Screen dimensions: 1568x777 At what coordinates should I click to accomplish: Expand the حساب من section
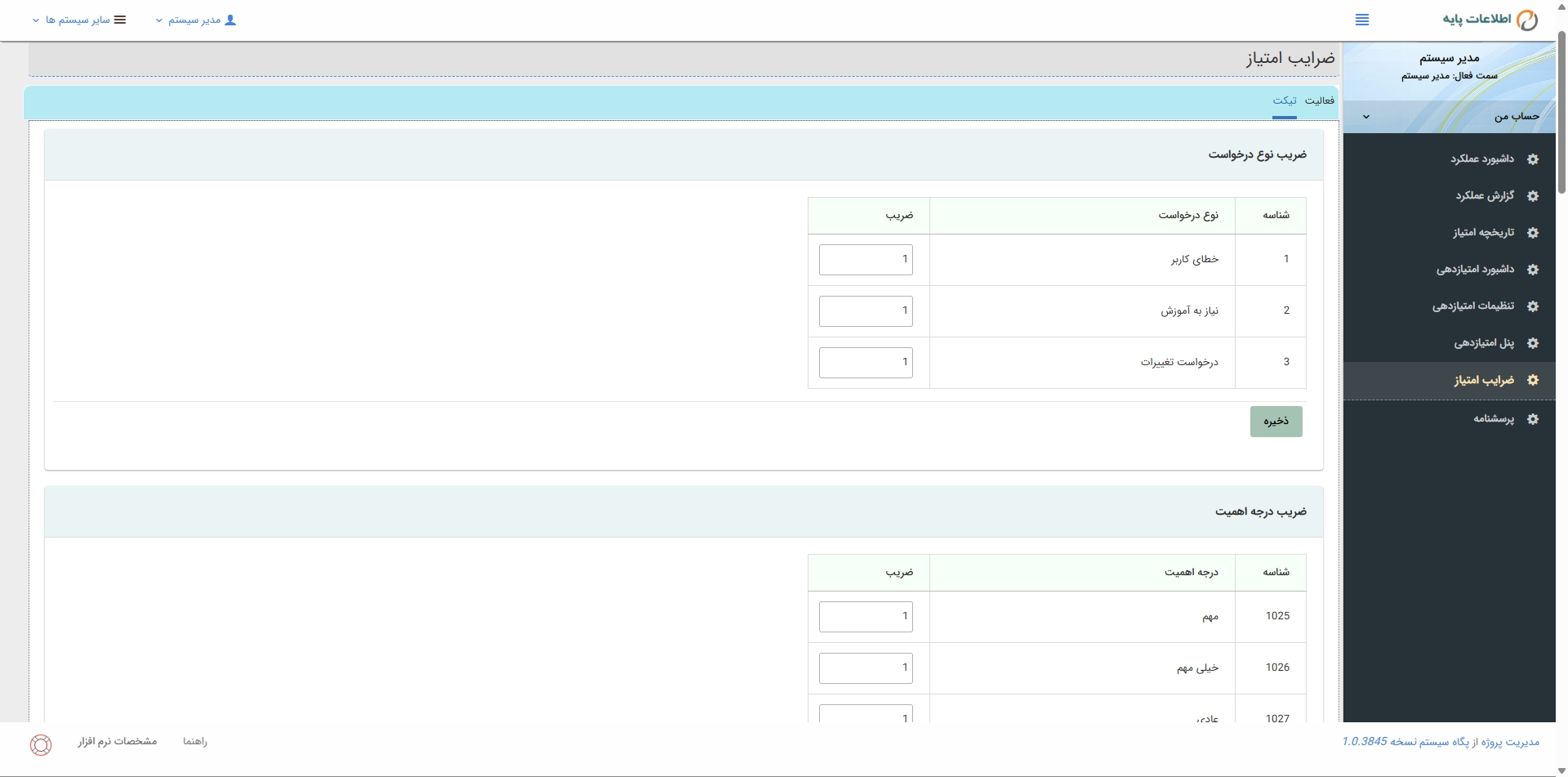click(x=1450, y=116)
